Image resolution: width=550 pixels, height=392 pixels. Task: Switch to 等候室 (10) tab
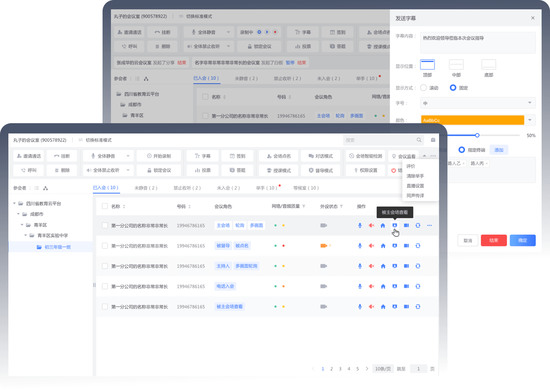306,188
